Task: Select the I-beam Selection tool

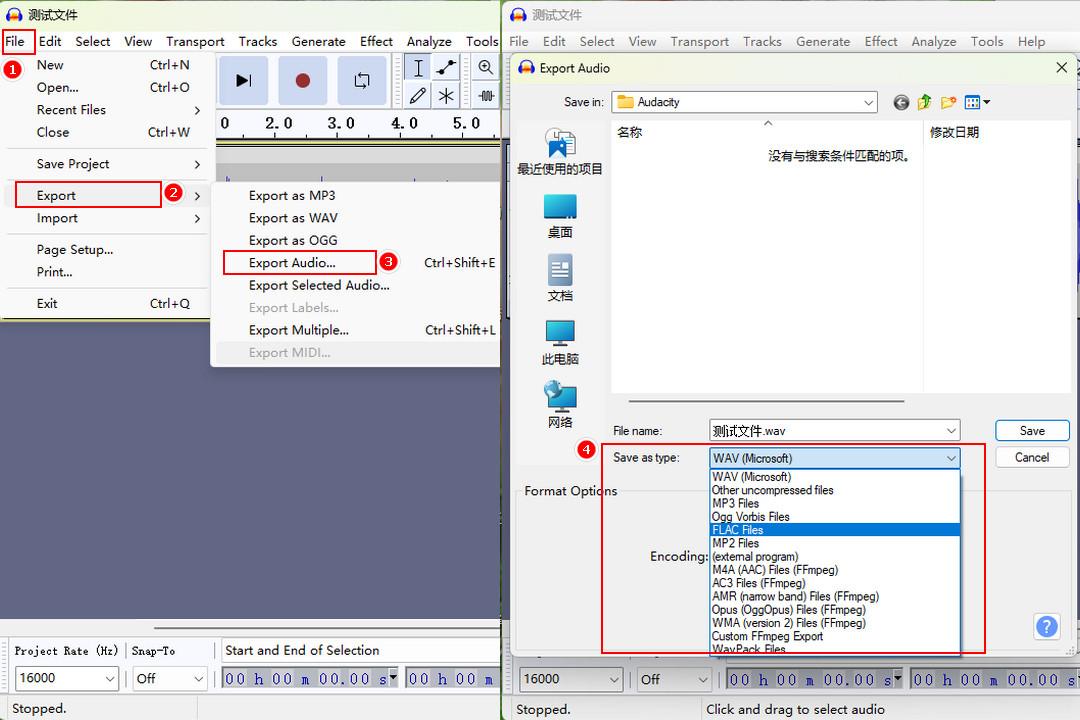Action: pos(418,68)
